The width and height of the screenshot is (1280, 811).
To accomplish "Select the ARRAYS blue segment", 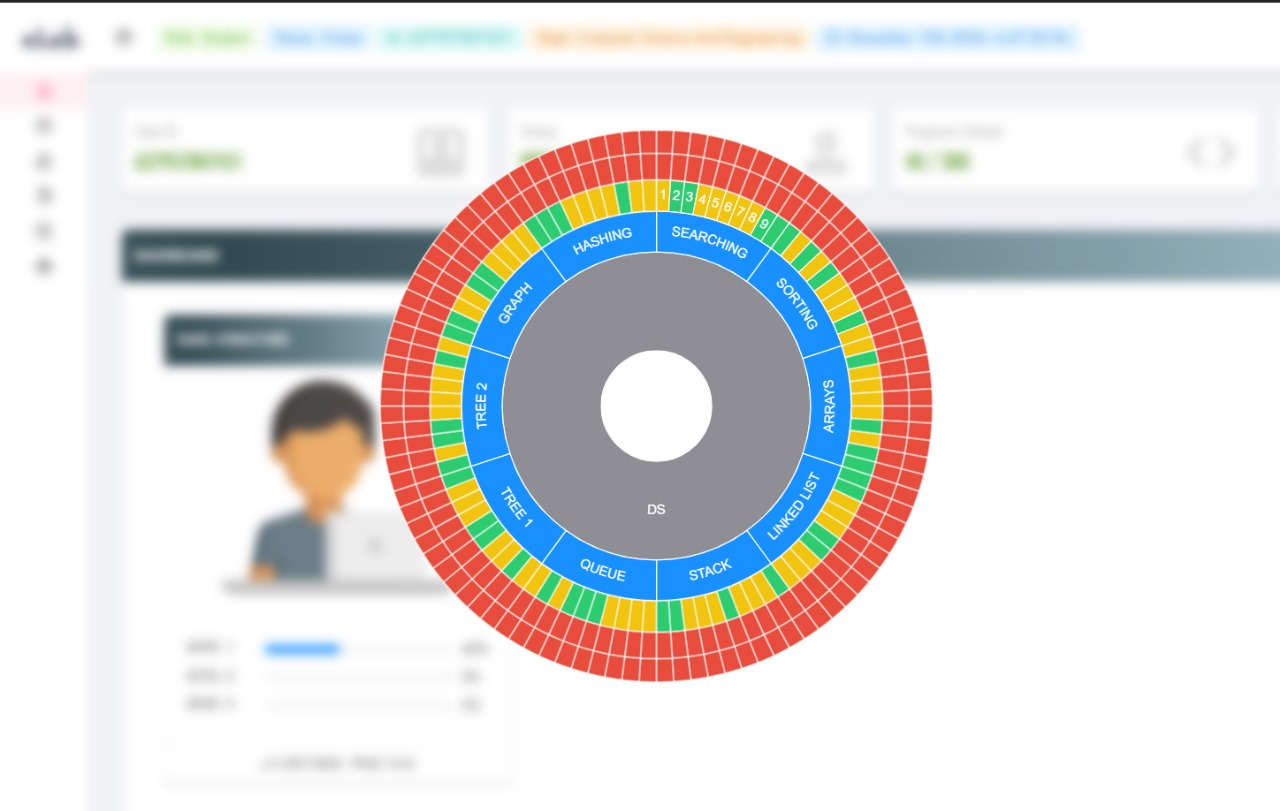I will coord(827,406).
